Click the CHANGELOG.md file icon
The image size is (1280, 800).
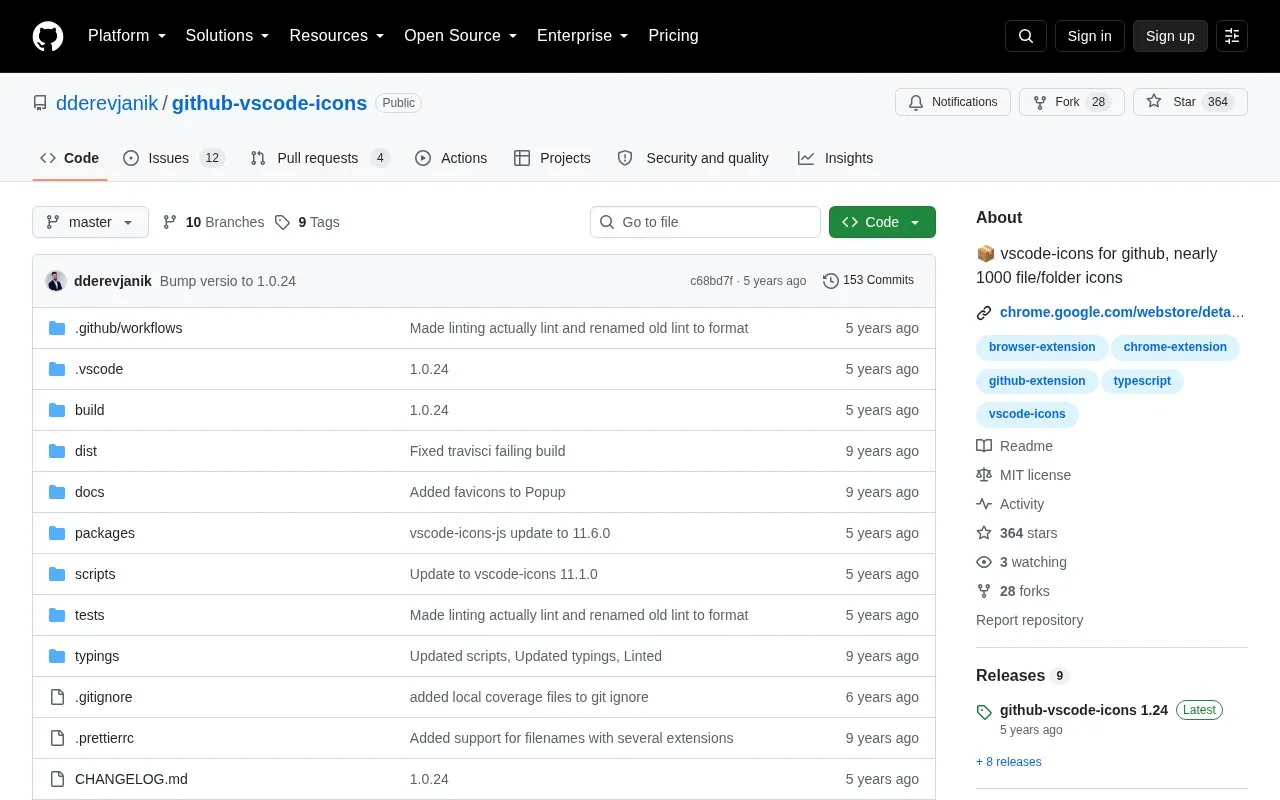pyautogui.click(x=57, y=779)
